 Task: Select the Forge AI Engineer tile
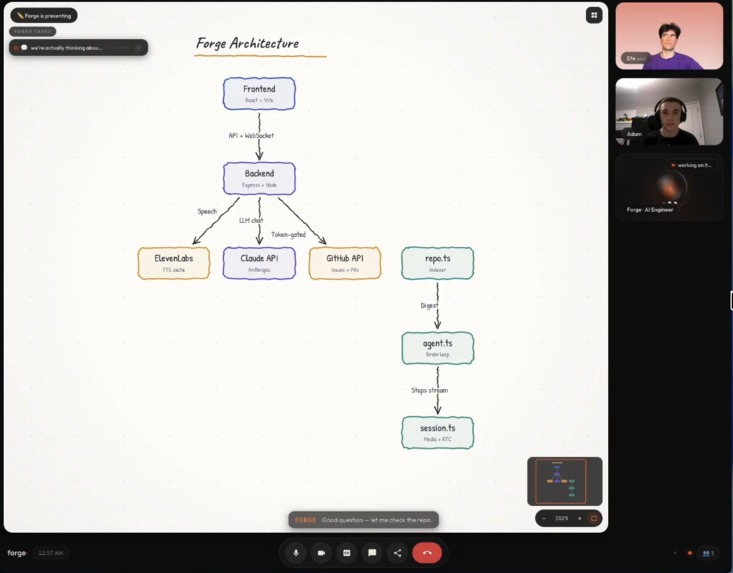[x=669, y=187]
